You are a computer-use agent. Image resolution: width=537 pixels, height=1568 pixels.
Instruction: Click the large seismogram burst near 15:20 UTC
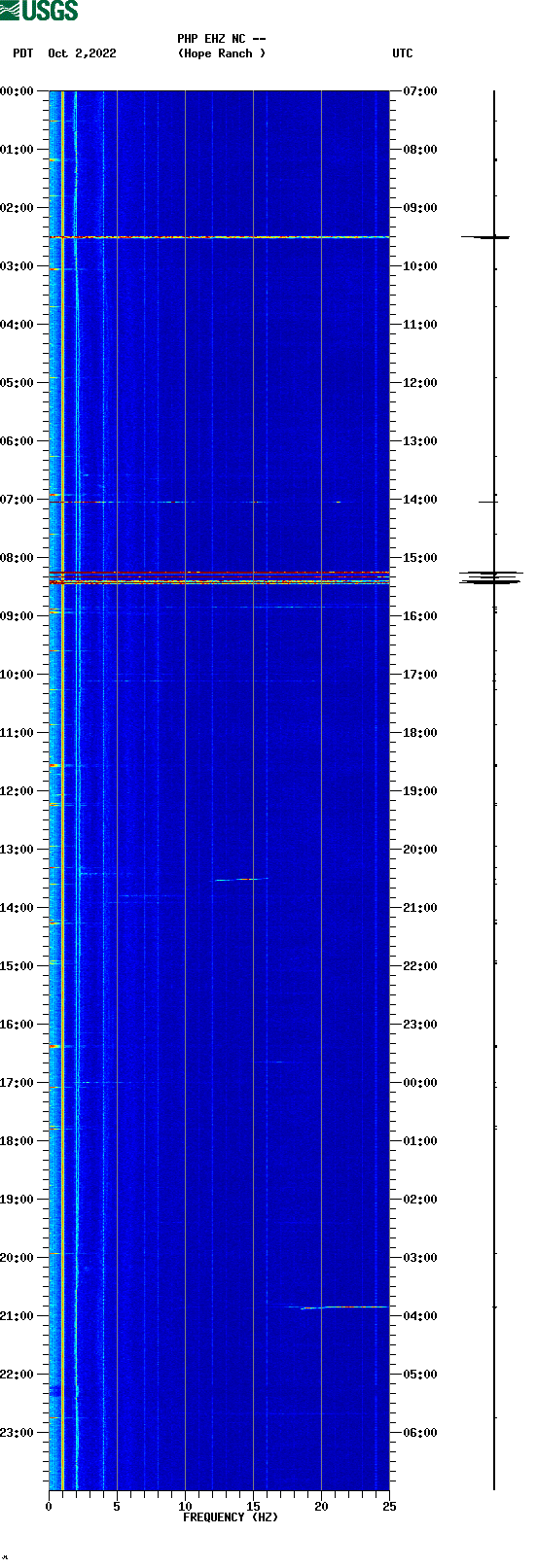click(491, 577)
